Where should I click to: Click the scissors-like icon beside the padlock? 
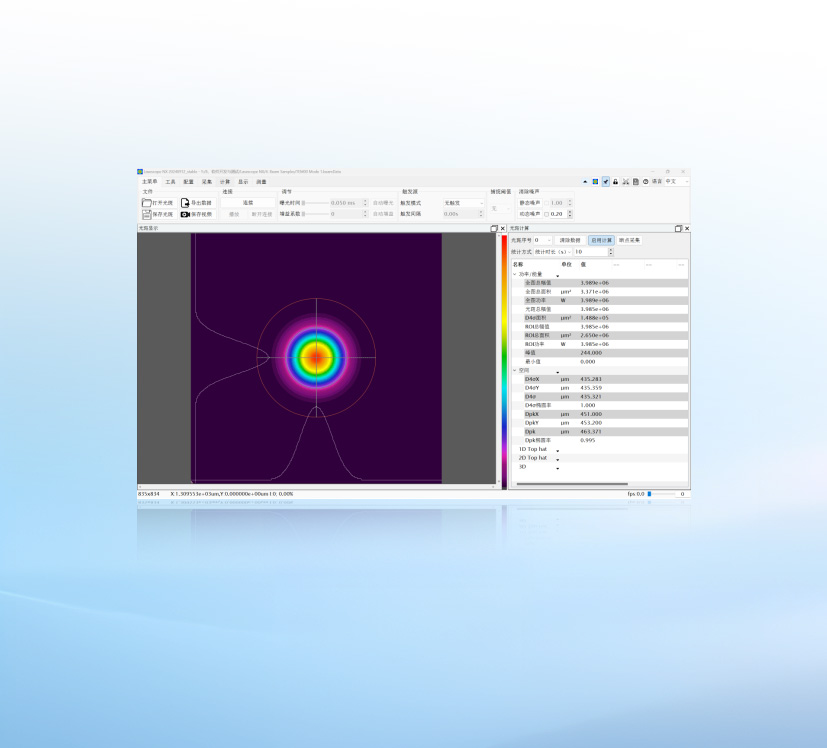626,181
